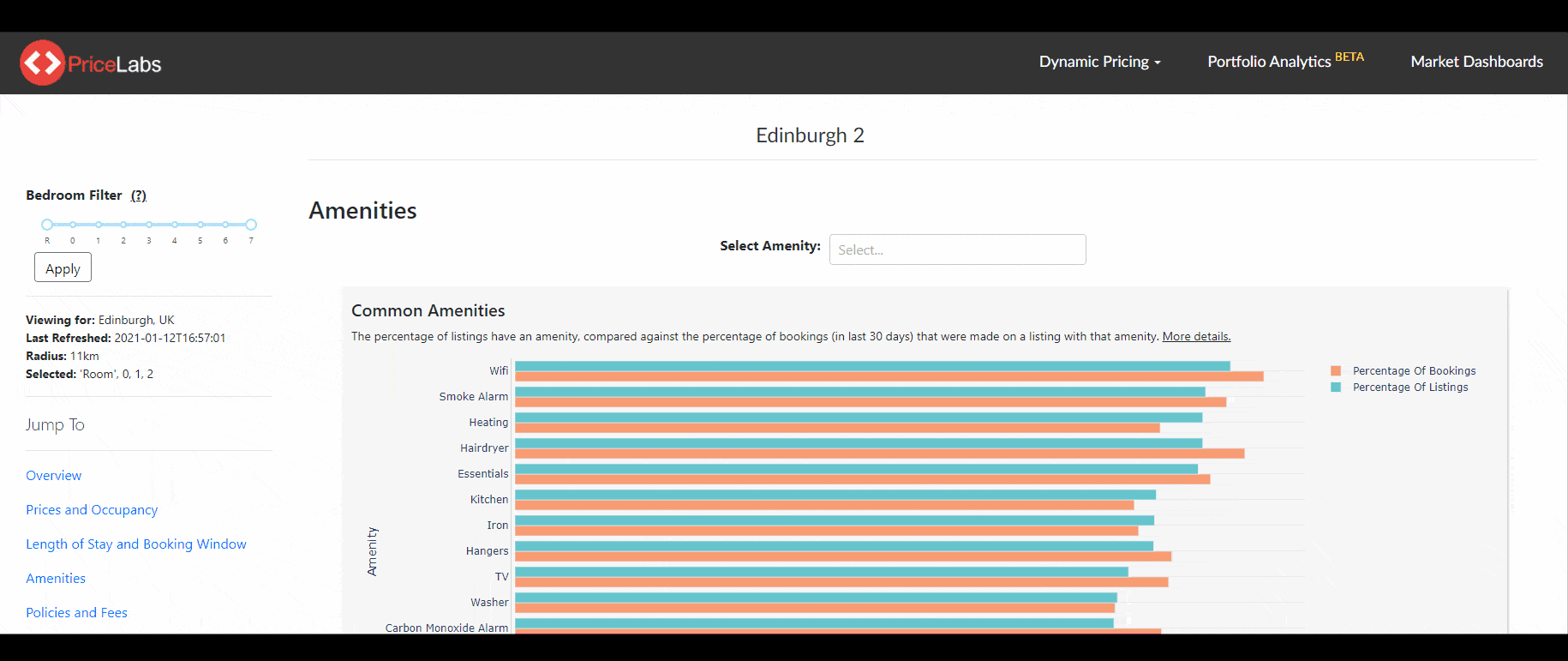Open Length of Stay and Booking Window
The height and width of the screenshot is (661, 1568).
click(136, 544)
